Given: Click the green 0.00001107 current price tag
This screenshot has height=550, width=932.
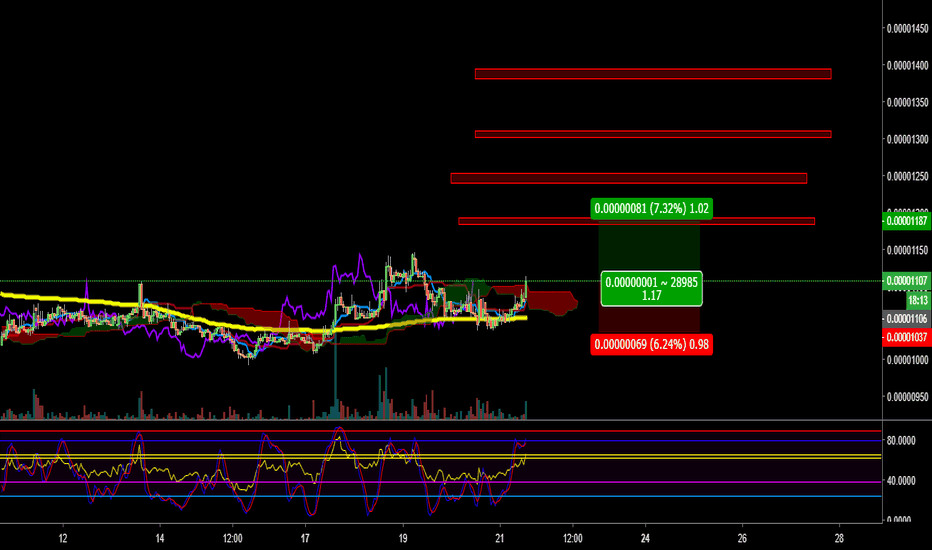Looking at the screenshot, I should [x=907, y=281].
